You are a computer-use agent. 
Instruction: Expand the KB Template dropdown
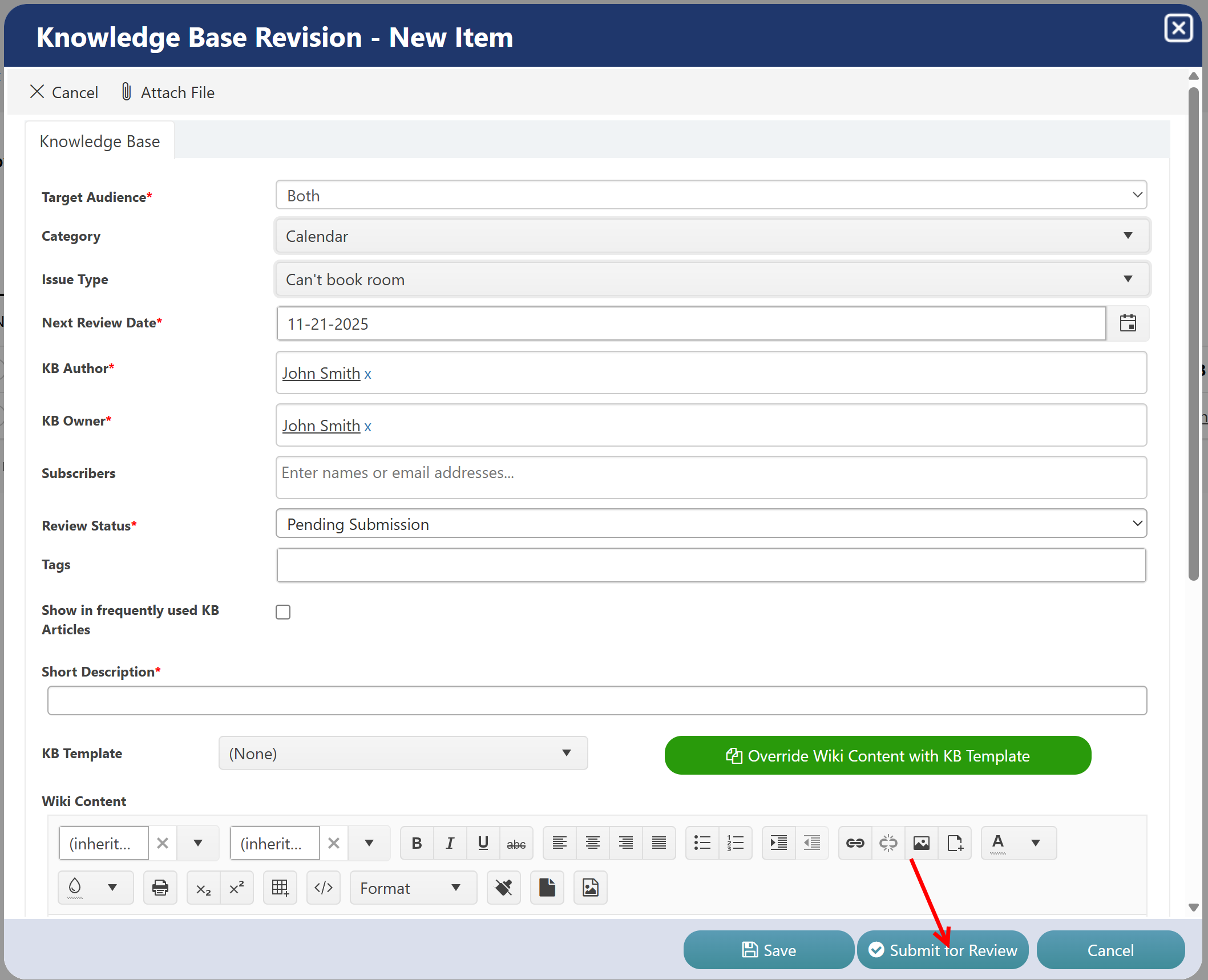403,753
